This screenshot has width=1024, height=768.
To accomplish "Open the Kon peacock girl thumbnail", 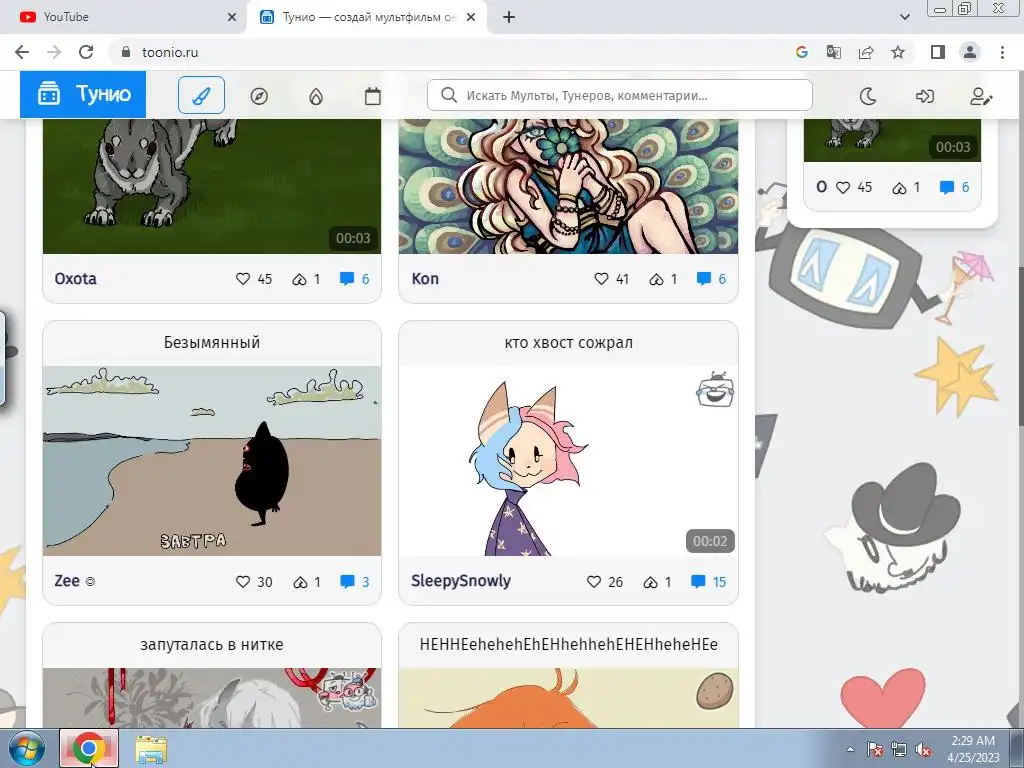I will click(568, 186).
